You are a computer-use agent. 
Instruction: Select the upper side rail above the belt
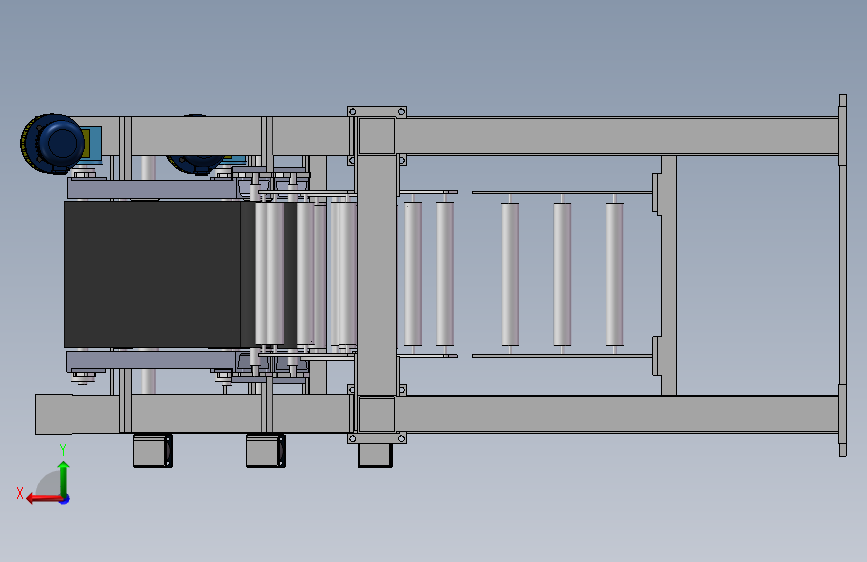click(153, 189)
